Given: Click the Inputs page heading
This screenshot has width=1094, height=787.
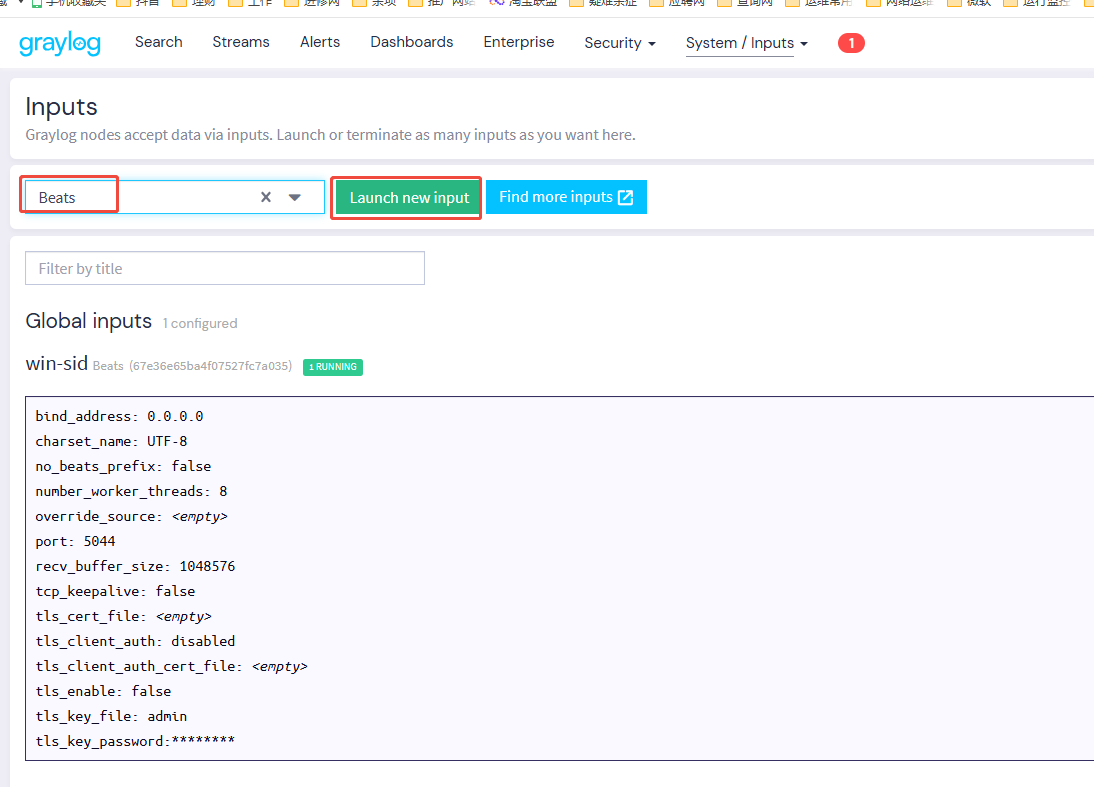Looking at the screenshot, I should click(x=61, y=107).
